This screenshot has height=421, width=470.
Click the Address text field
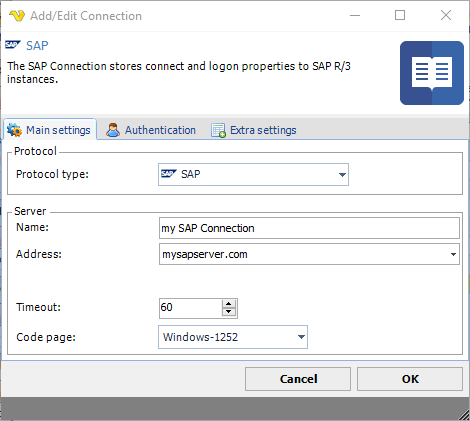(x=303, y=254)
